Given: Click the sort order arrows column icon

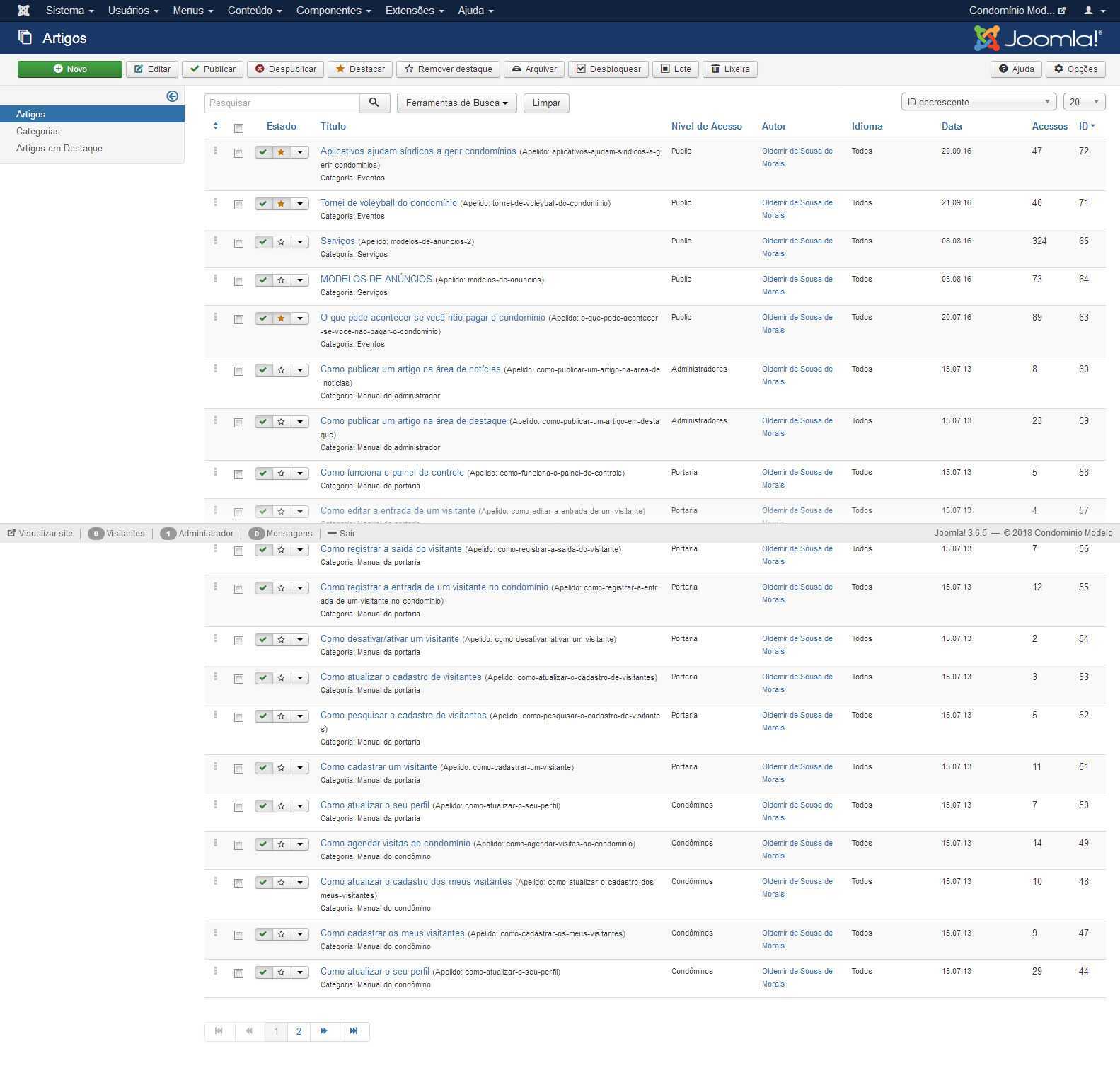Looking at the screenshot, I should 216,126.
